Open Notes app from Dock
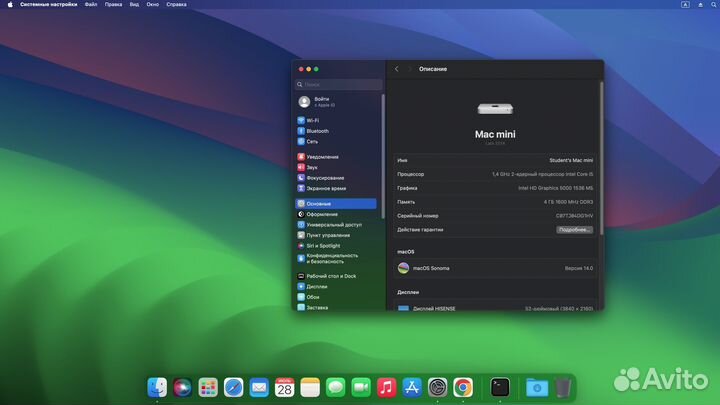720x405 pixels. (310, 388)
